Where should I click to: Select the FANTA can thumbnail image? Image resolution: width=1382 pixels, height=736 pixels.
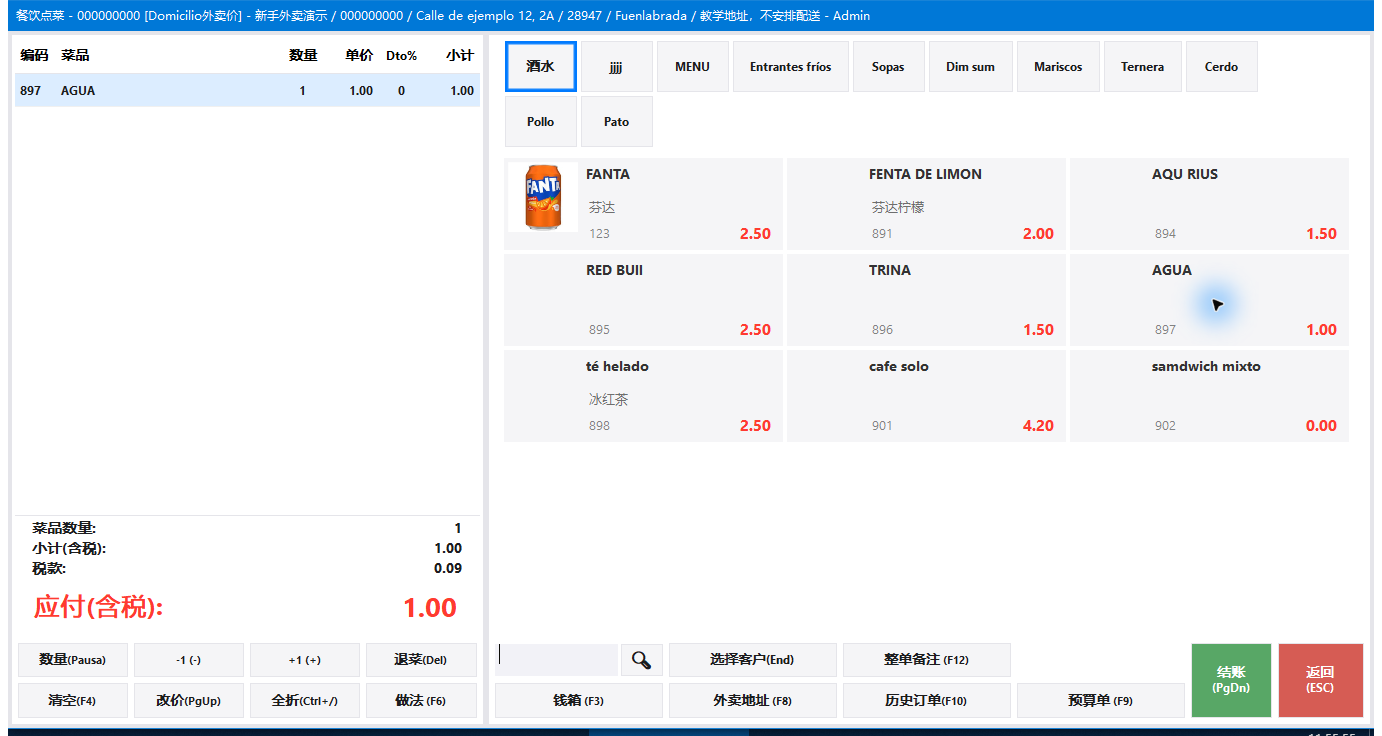click(543, 197)
